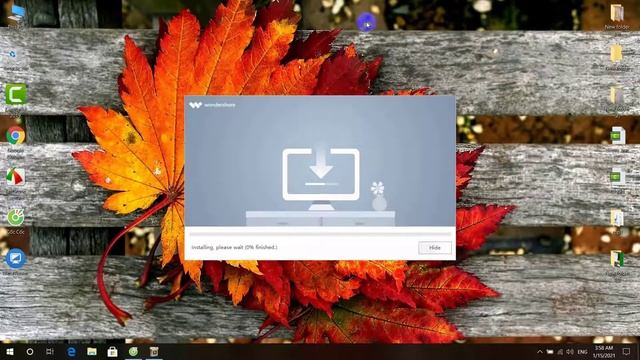Expand the hidden system tray icons chevron
Viewport: 640px width, 360px height.
(x=540, y=352)
